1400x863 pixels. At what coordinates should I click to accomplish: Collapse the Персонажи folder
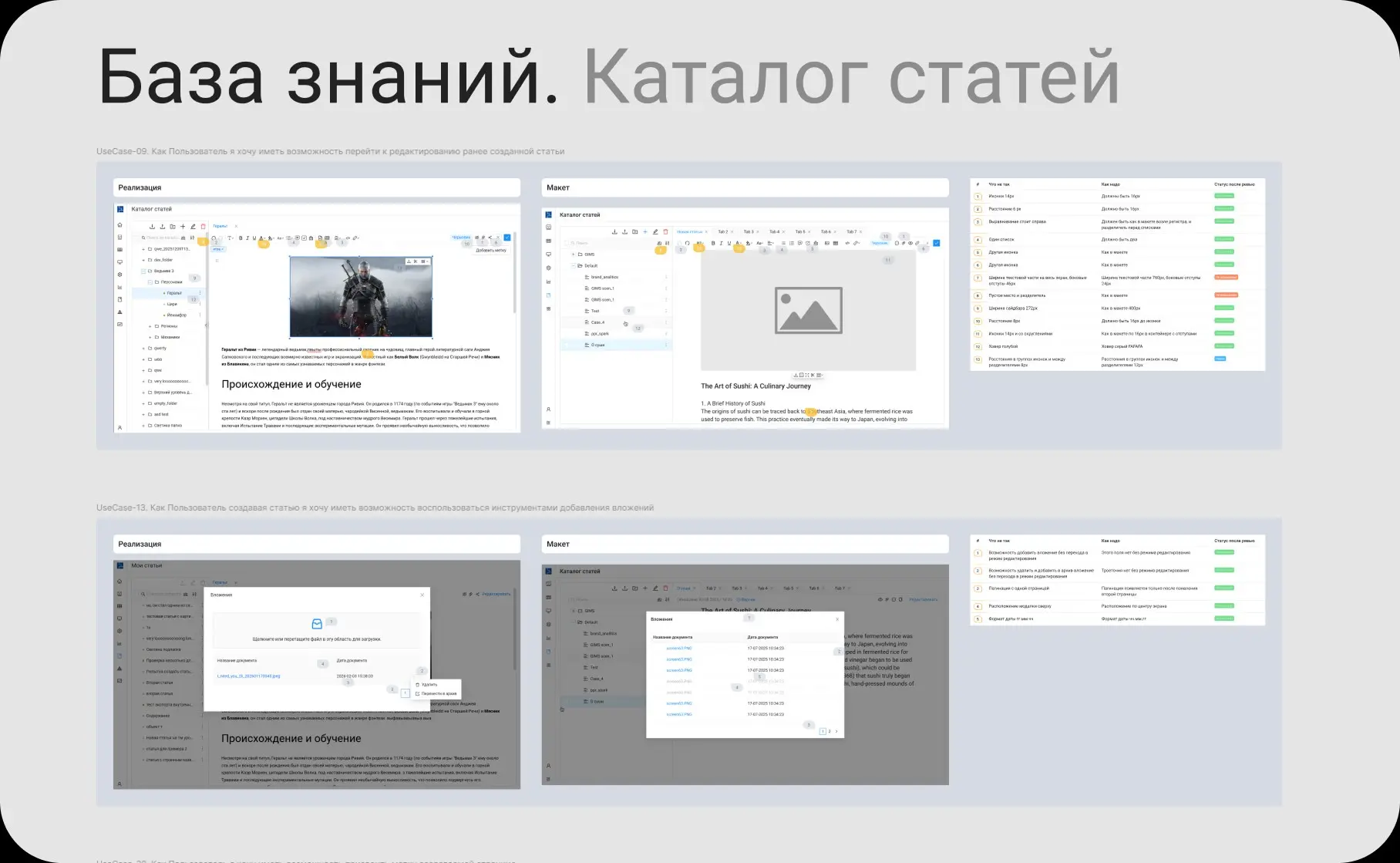[x=150, y=282]
